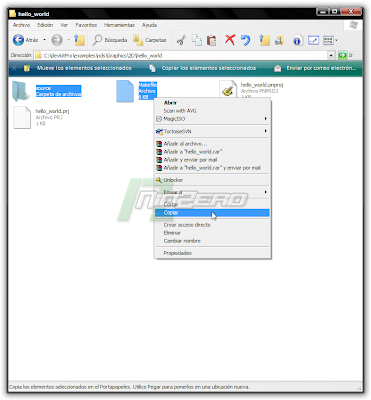Toggle the Carpetas folder pane
Image resolution: width=371 pixels, height=400 pixels.
coord(149,40)
